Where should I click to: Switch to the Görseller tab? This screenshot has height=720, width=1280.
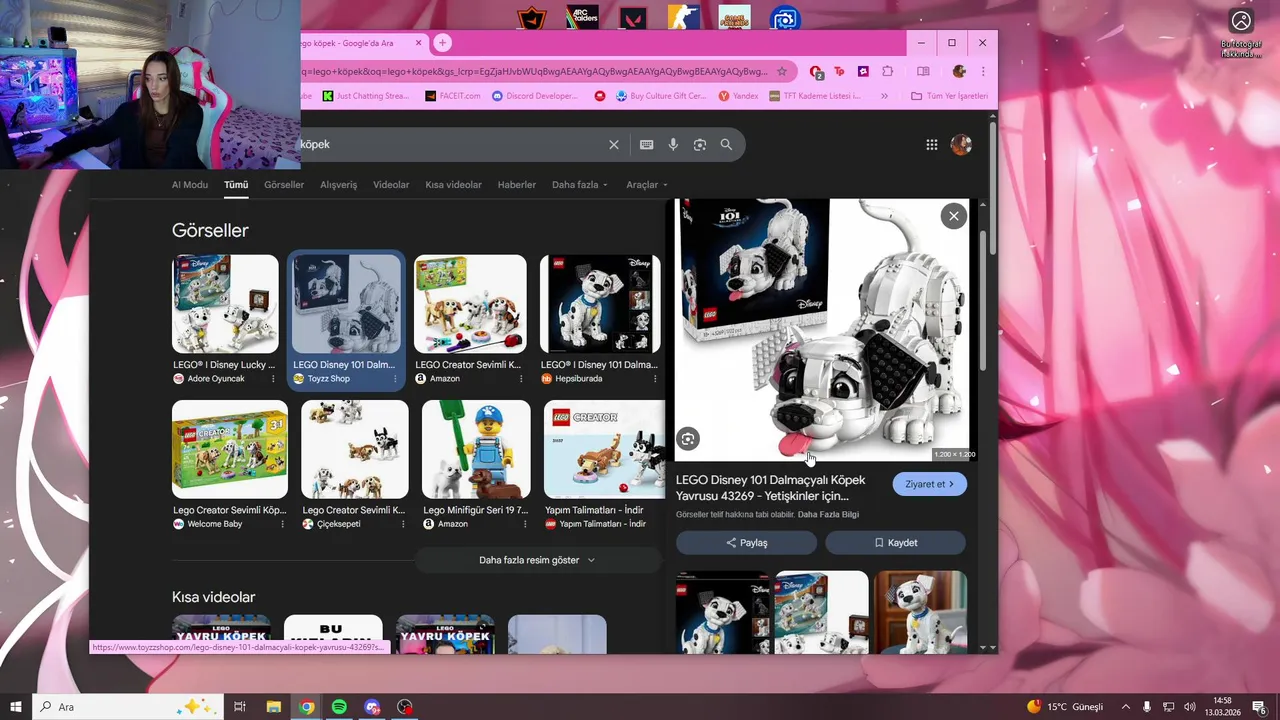point(284,185)
